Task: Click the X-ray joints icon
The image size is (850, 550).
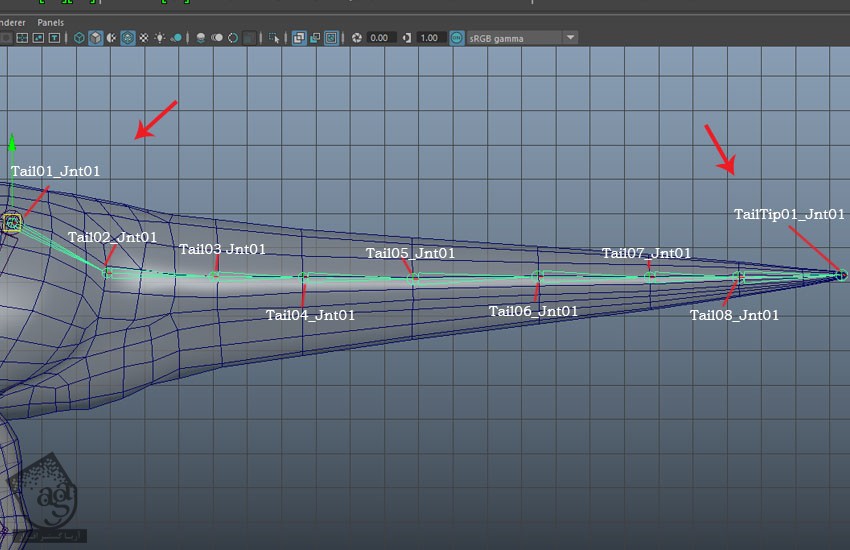Action: click(331, 38)
